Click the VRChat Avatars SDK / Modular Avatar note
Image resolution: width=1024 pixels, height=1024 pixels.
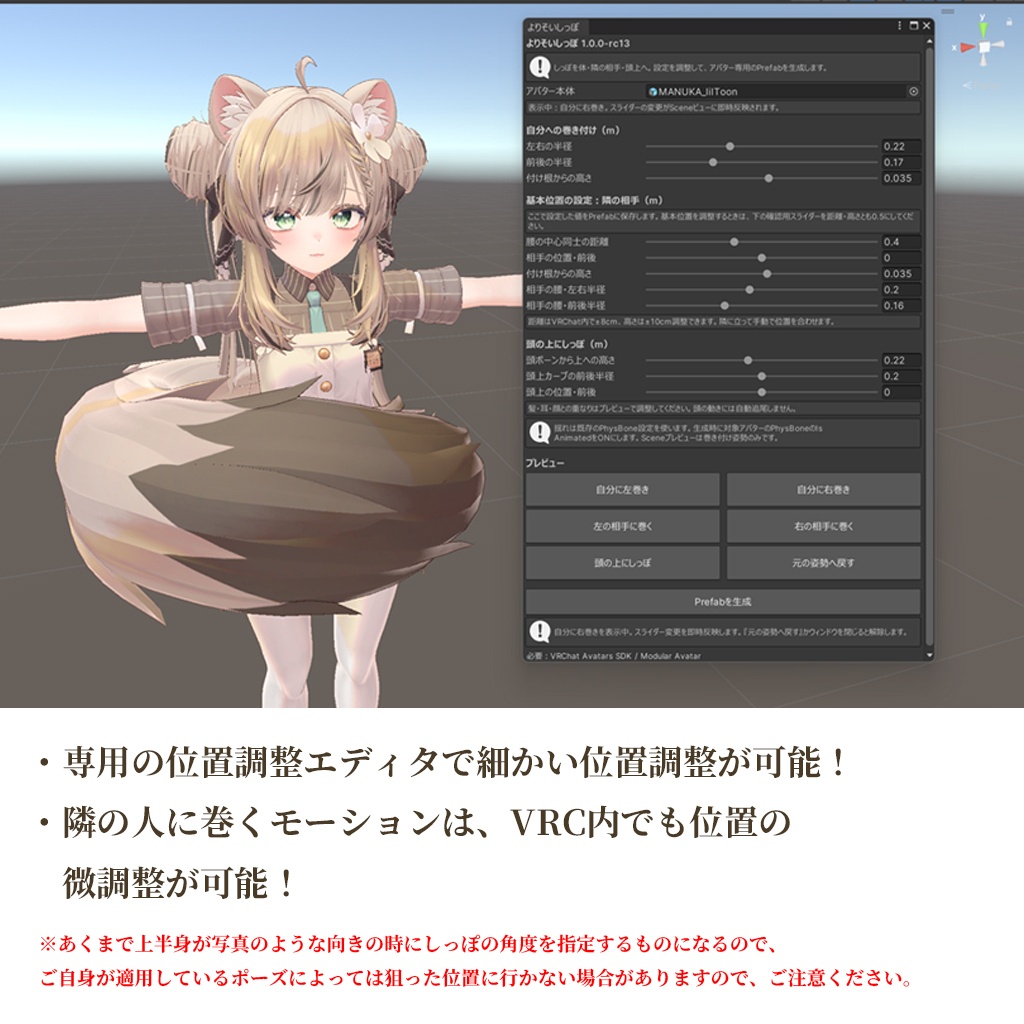pos(613,656)
